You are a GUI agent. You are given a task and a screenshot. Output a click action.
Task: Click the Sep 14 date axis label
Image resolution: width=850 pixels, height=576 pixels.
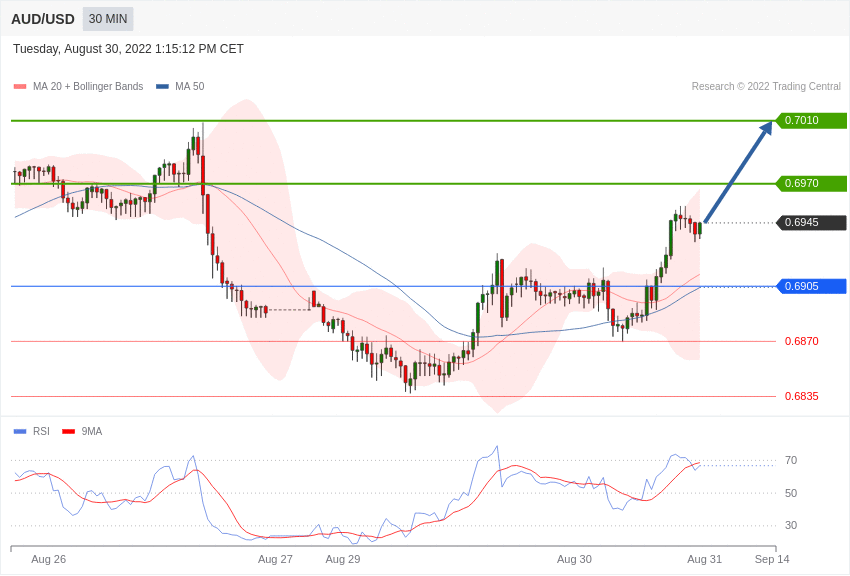[x=772, y=559]
